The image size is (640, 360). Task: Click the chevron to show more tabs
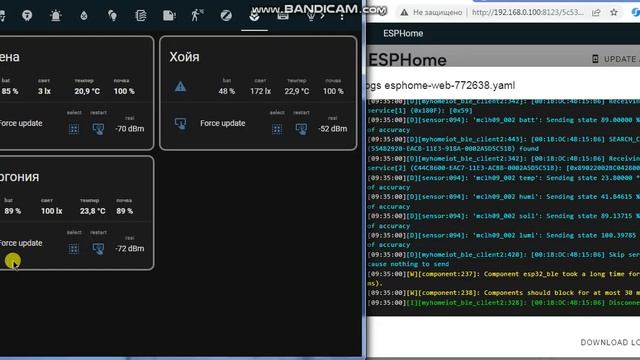[x=322, y=16]
